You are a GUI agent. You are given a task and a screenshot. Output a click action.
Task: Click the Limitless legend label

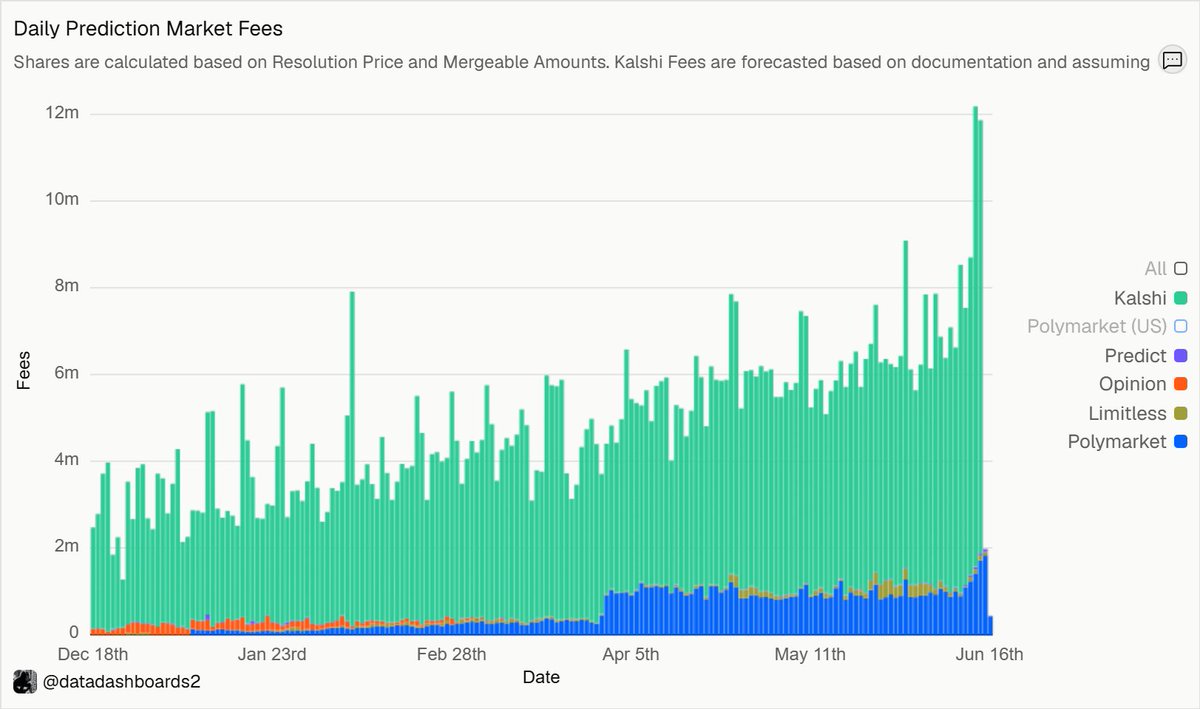[1128, 413]
